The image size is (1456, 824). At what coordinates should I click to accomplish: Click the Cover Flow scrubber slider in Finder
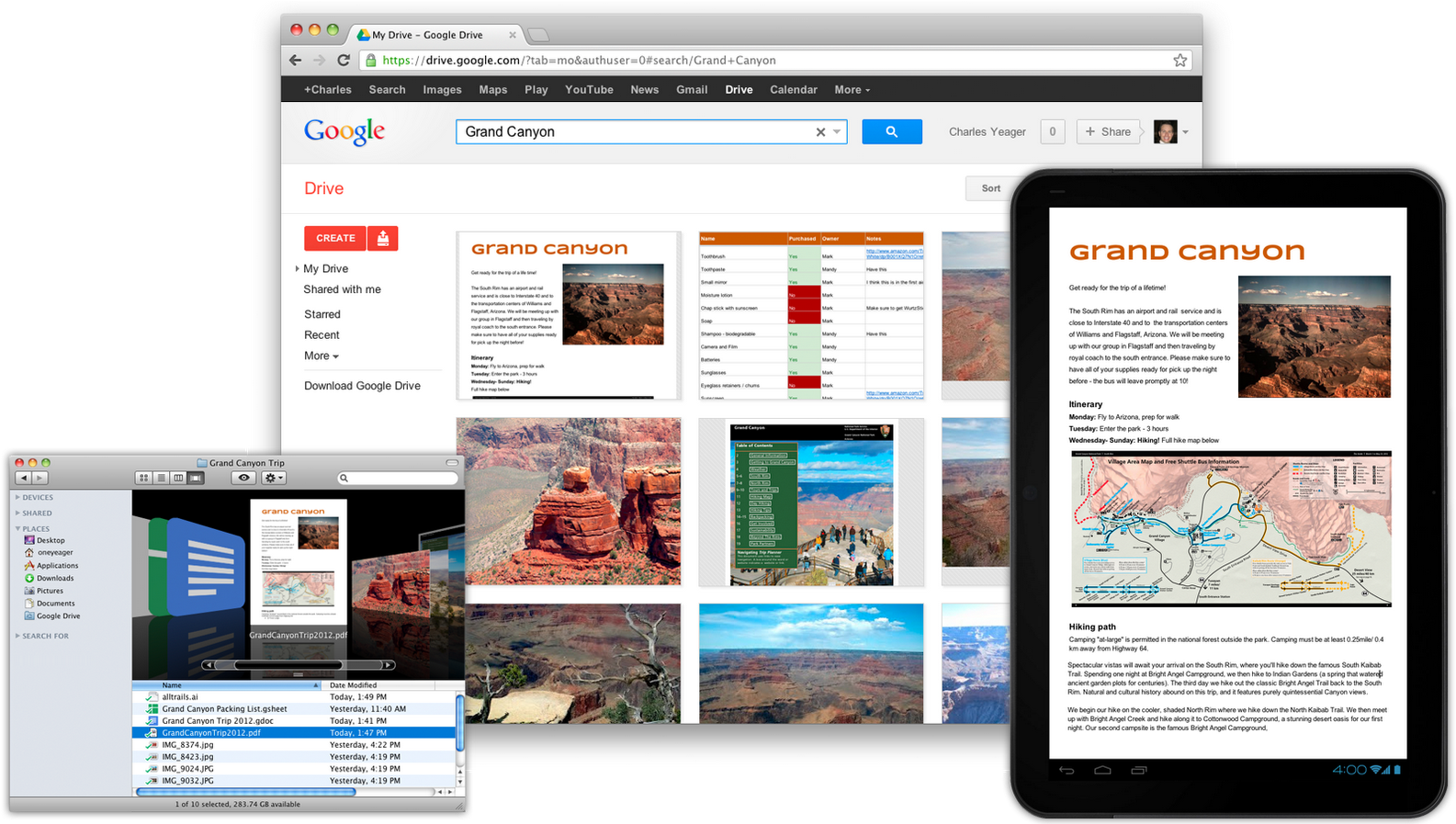pyautogui.click(x=288, y=665)
